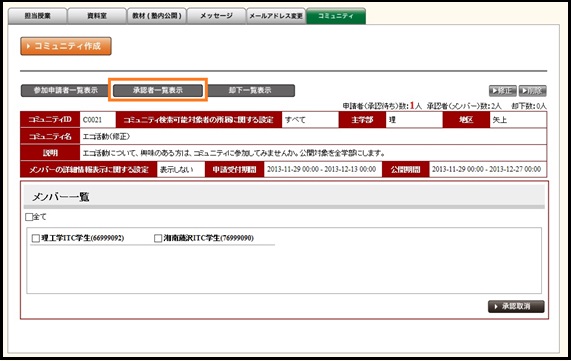Open the メールアドレス変更 tab
Screen dimensions: 571x361
[276, 16]
